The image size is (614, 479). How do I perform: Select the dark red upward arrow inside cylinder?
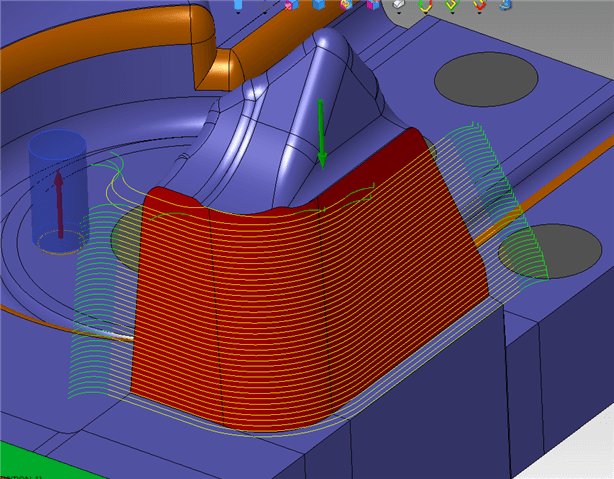(59, 204)
